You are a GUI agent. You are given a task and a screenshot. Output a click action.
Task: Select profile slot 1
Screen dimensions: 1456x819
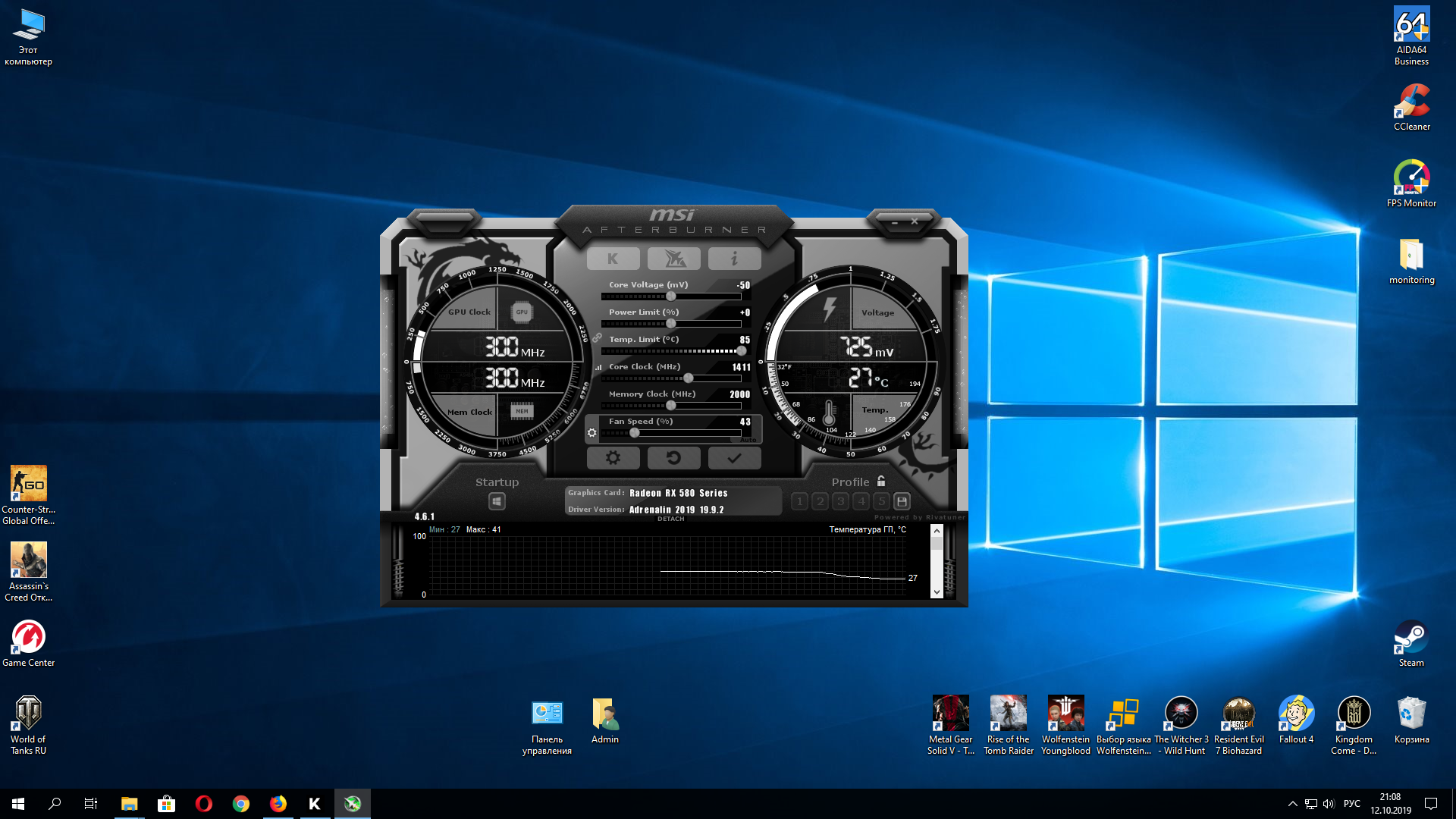[x=799, y=501]
